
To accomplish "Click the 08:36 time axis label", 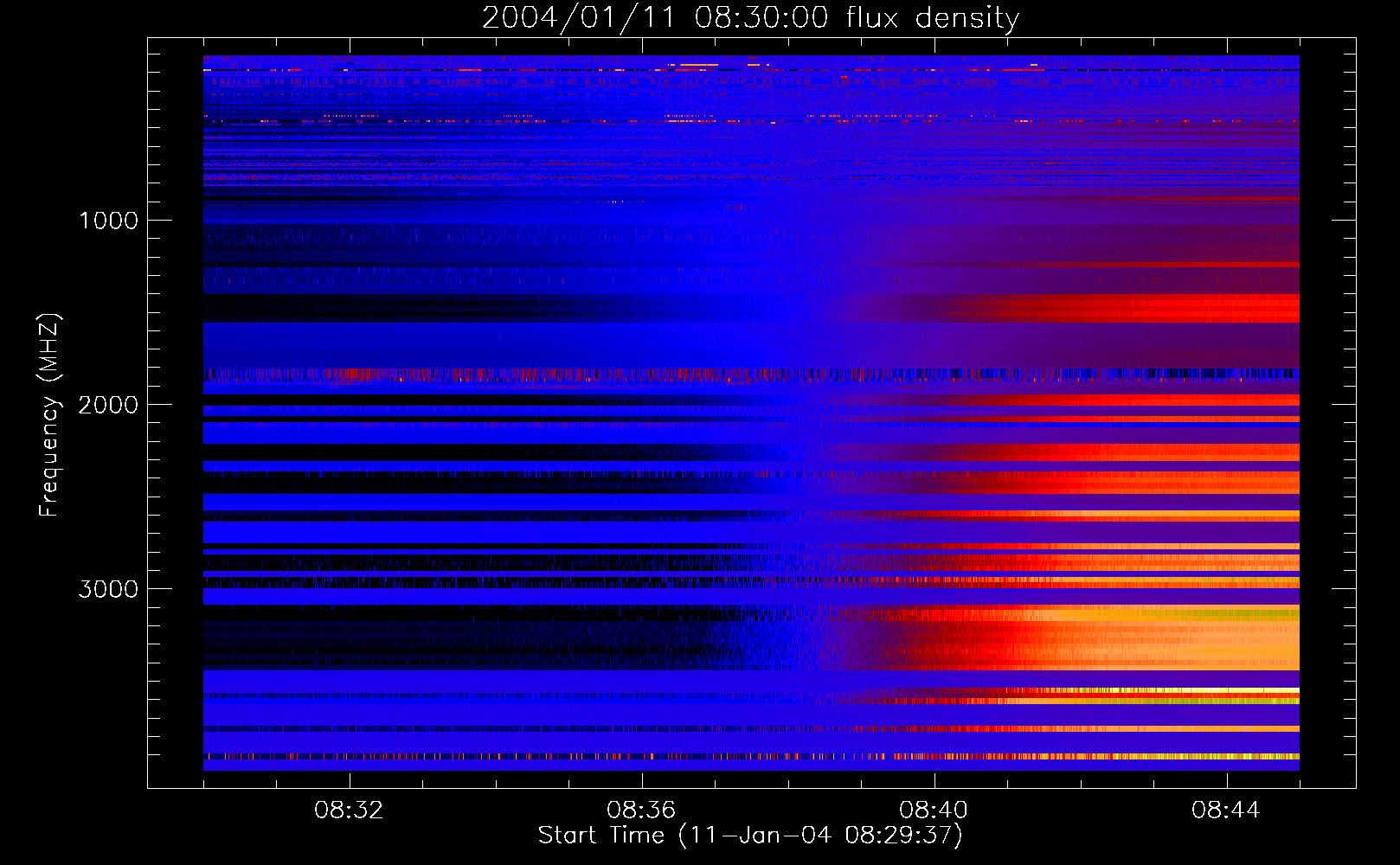I will click(x=641, y=811).
